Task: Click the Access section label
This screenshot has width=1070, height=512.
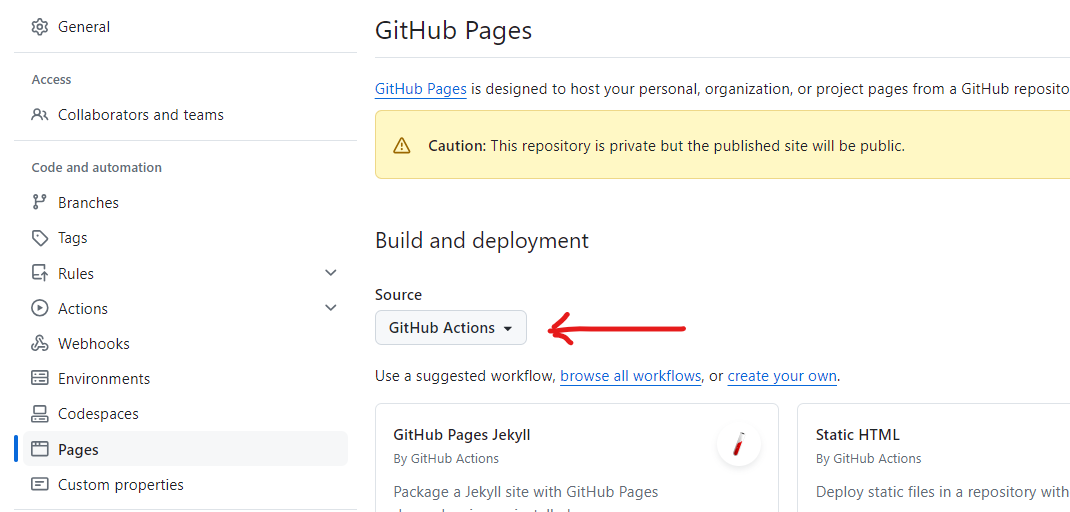Action: point(51,79)
